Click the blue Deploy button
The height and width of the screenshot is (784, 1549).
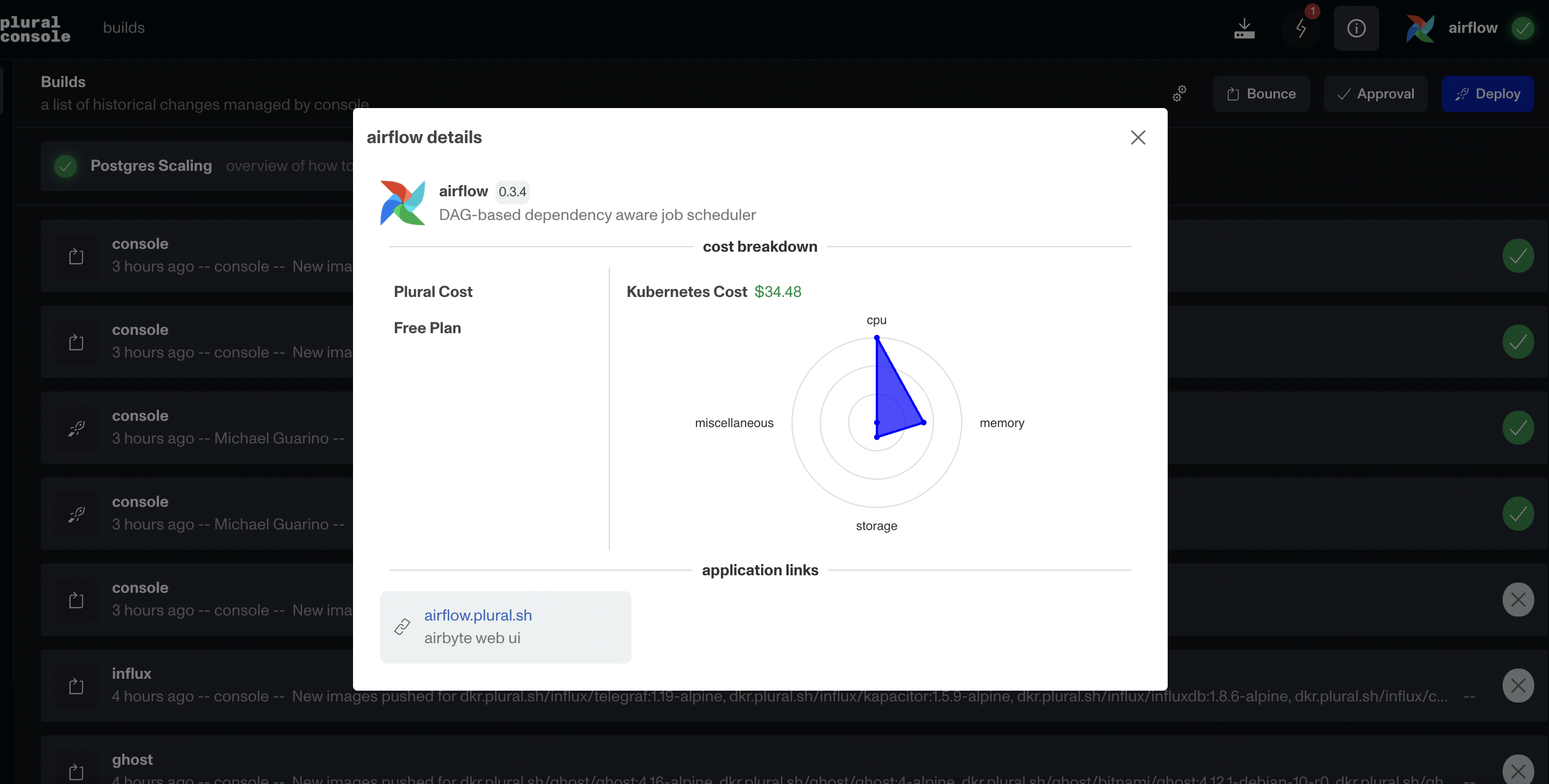click(1487, 94)
